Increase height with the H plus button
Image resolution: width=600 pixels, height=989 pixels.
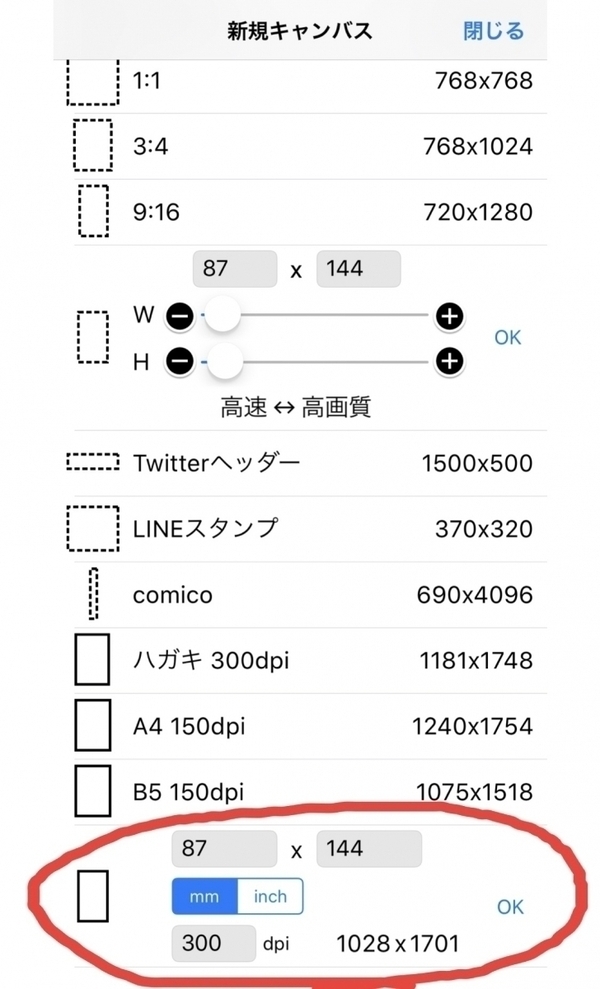click(x=450, y=361)
